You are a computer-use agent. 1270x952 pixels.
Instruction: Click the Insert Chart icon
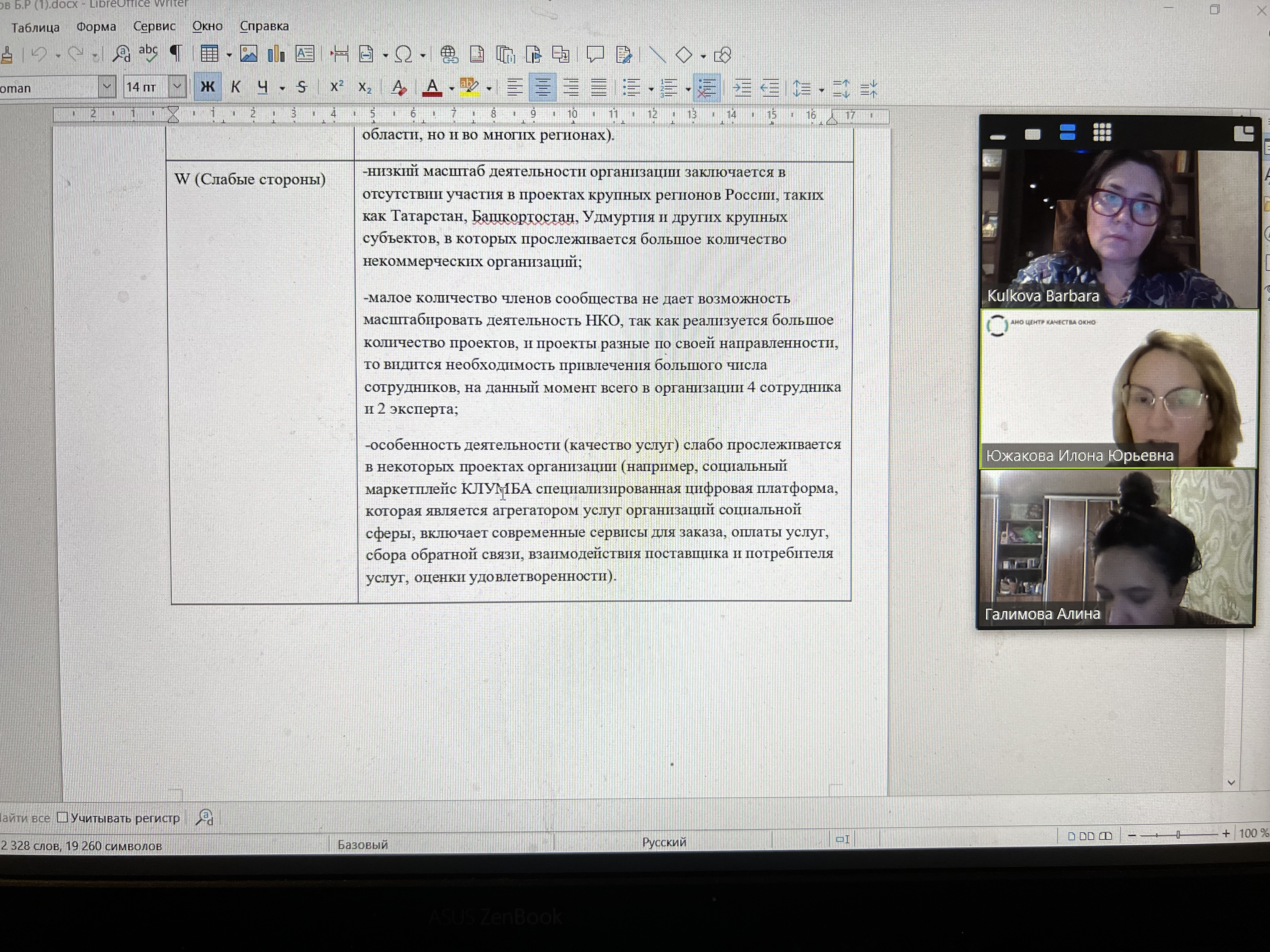(x=276, y=54)
